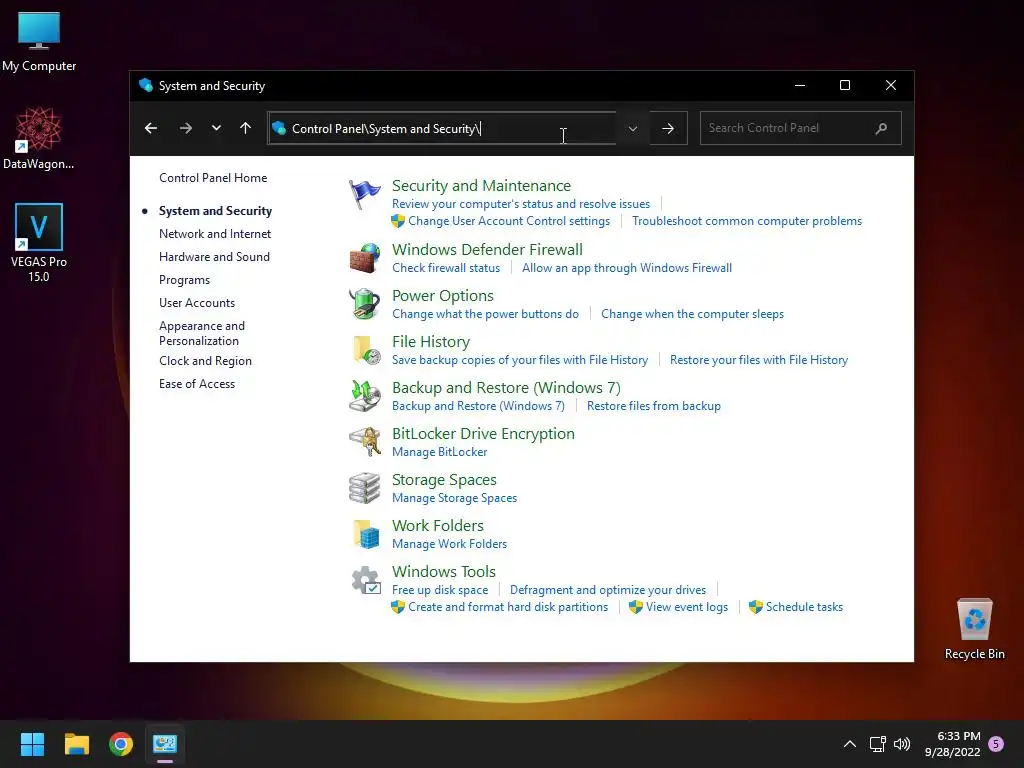Click the Backup and Restore drive icon

tap(364, 396)
